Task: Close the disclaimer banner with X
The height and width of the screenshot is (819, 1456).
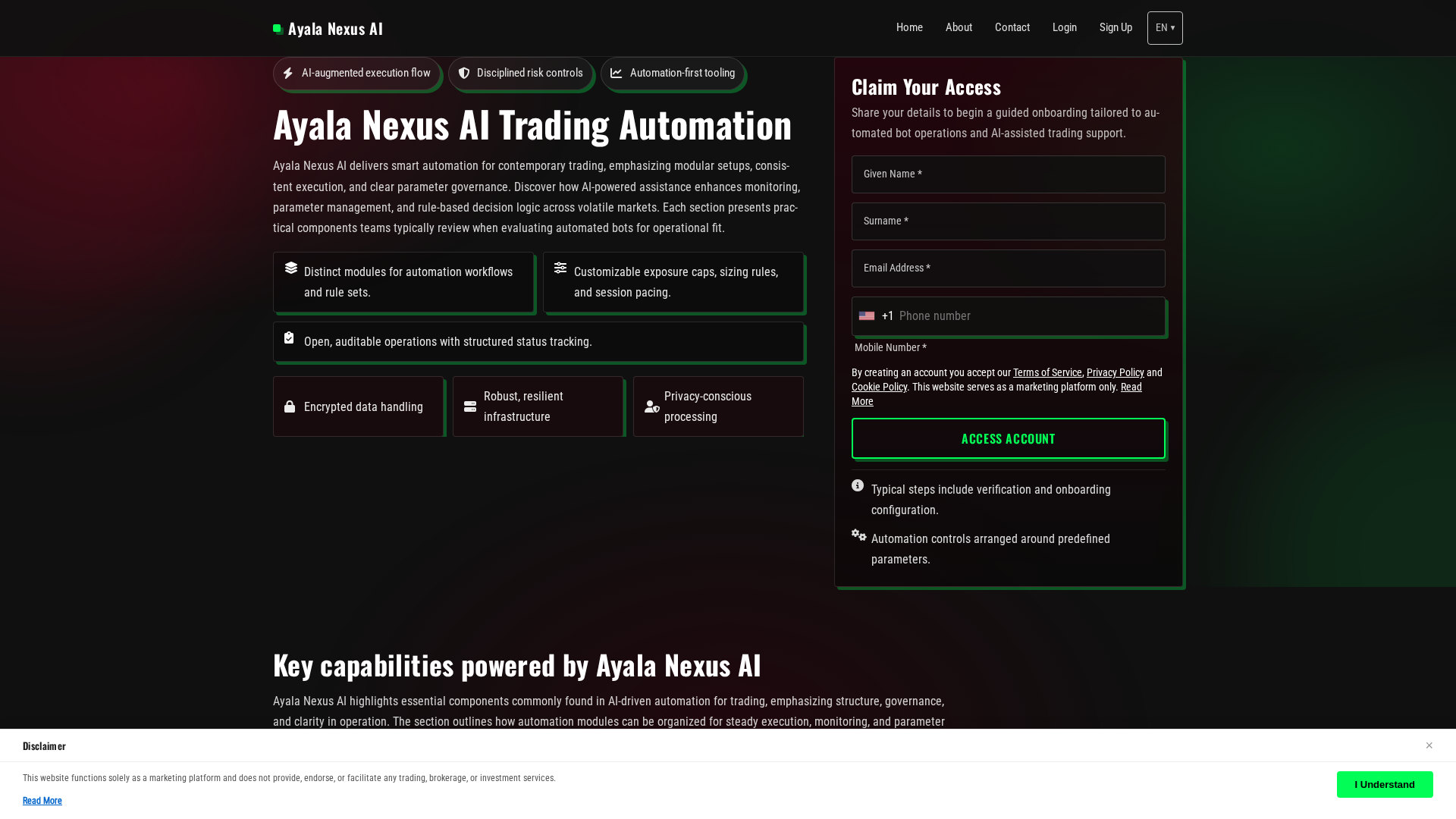Action: click(x=1429, y=745)
